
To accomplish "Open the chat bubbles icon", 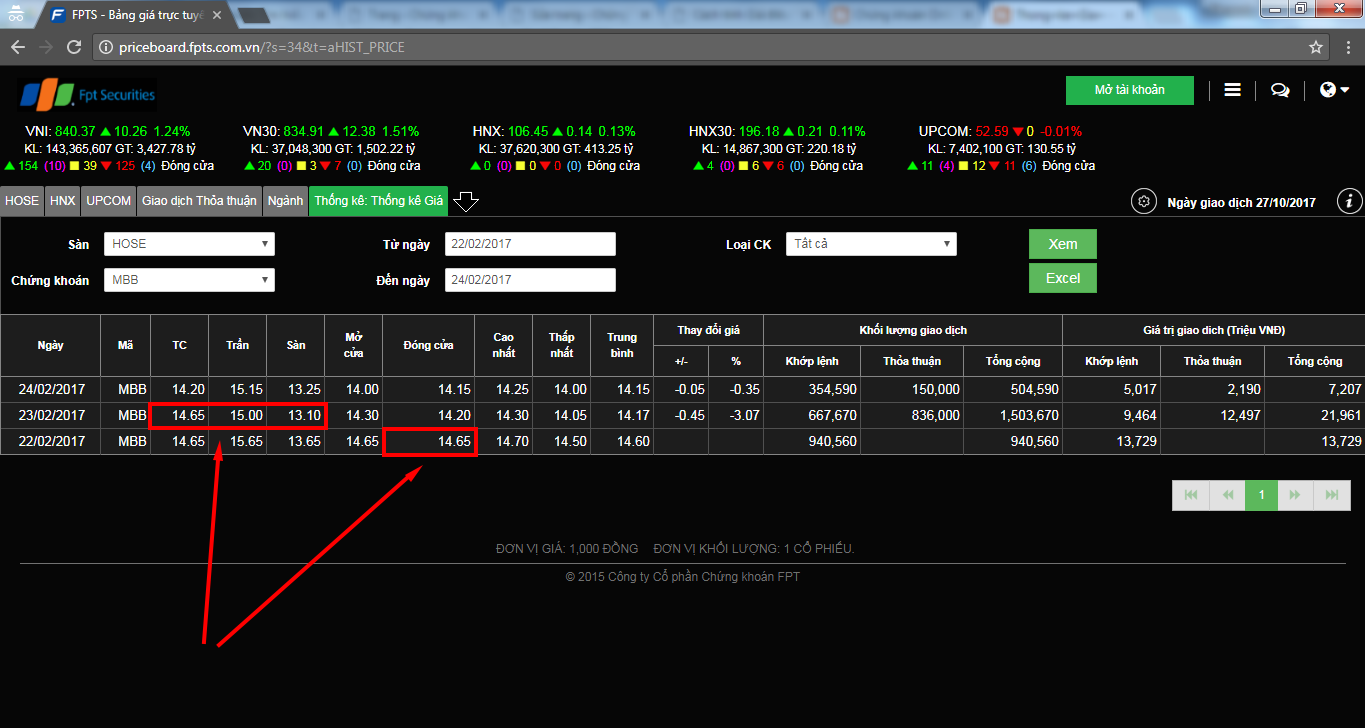I will pos(1280,90).
